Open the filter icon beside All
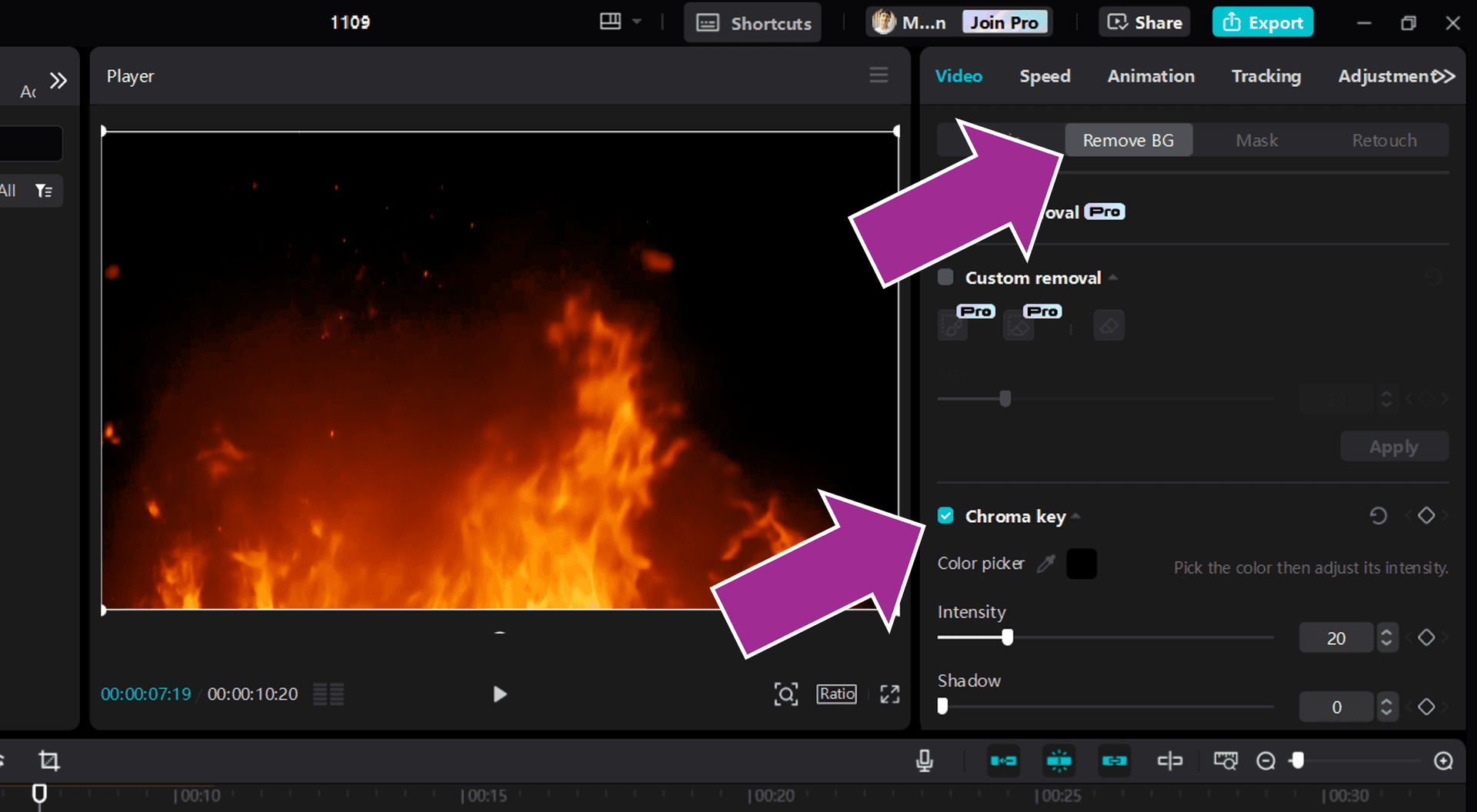 click(x=44, y=191)
